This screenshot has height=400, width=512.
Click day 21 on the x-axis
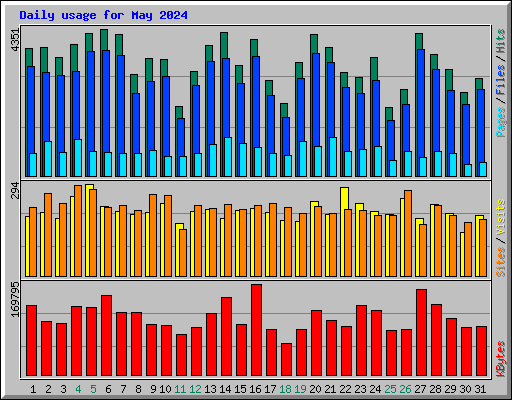(330, 389)
